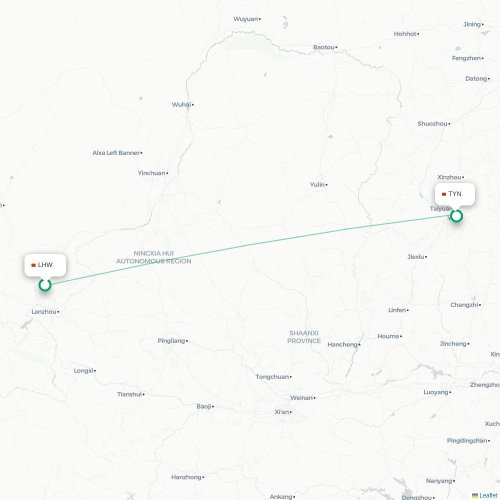500x500 pixels.
Task: Click the LHW airport circle marker
Action: [x=45, y=285]
